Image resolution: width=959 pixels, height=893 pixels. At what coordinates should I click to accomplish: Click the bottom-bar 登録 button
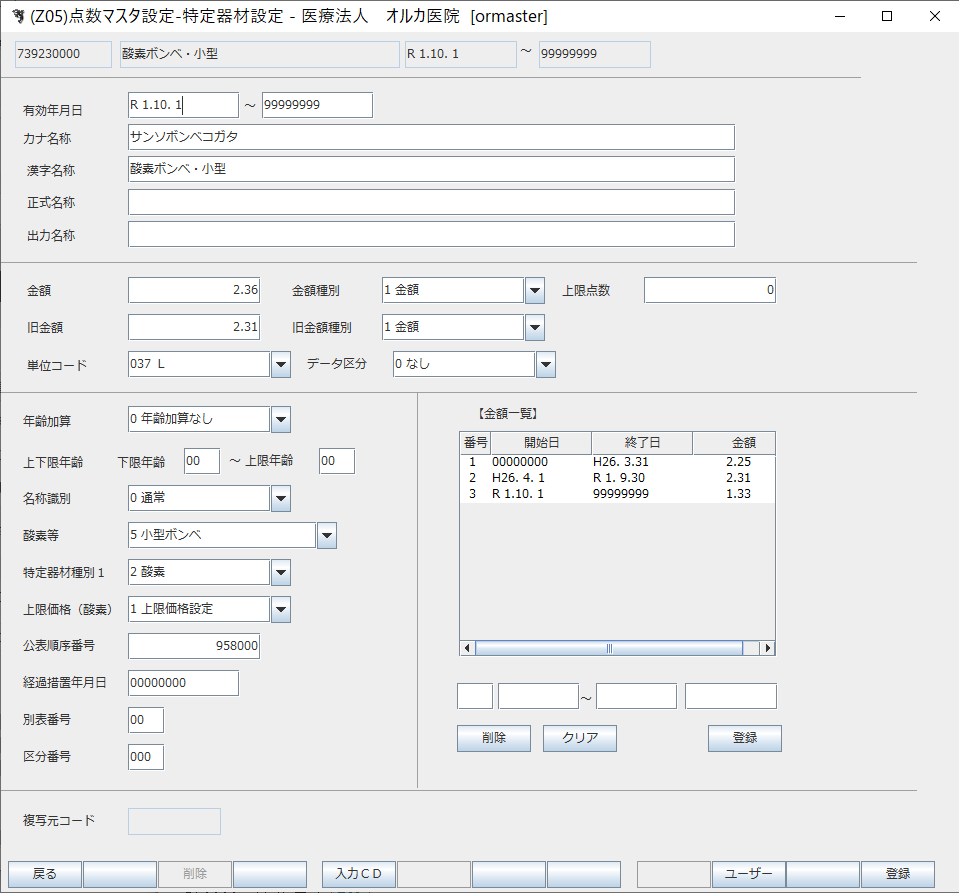coord(898,874)
